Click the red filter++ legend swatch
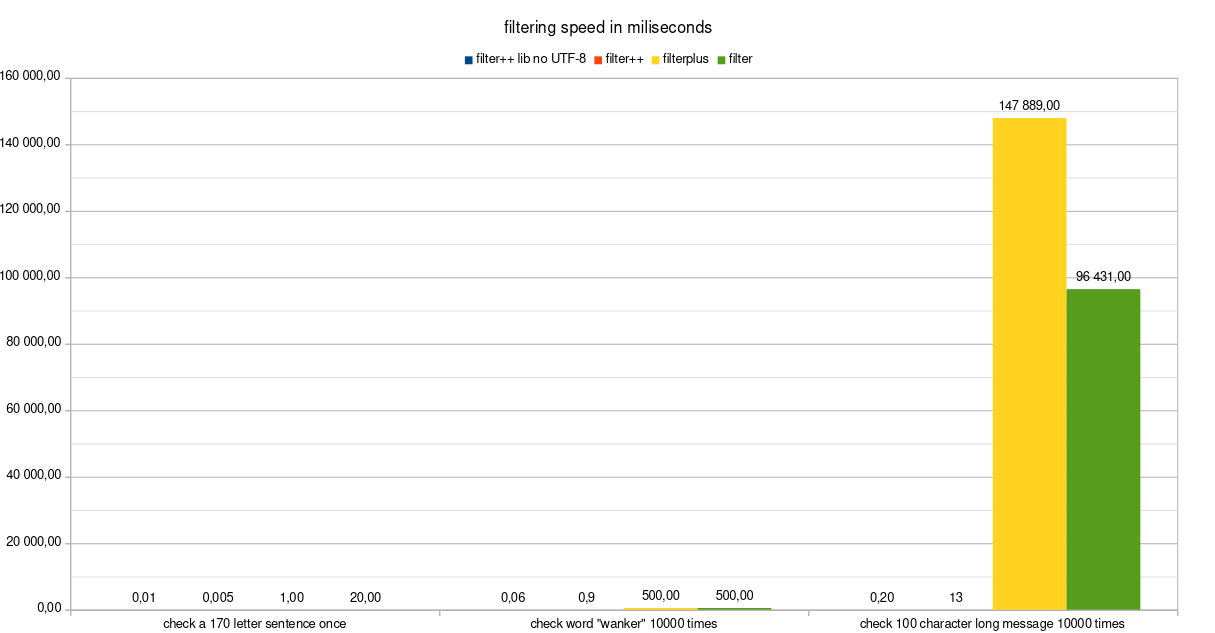The image size is (1215, 633). (x=597, y=60)
